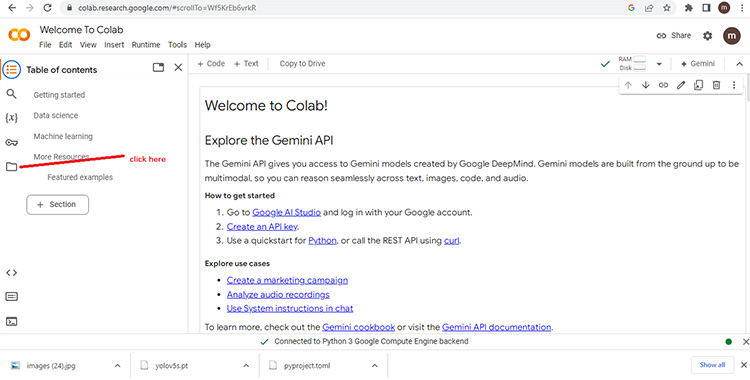Open the Command palette icon

tap(11, 297)
